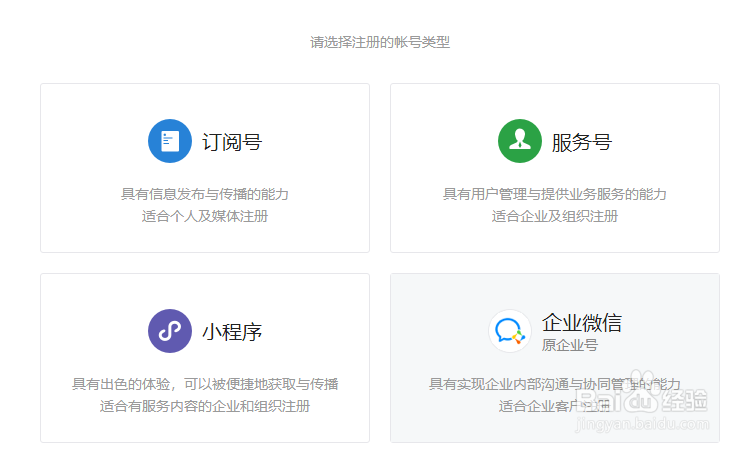750x450 pixels.
Task: Select the 小程序 title text
Action: (232, 332)
